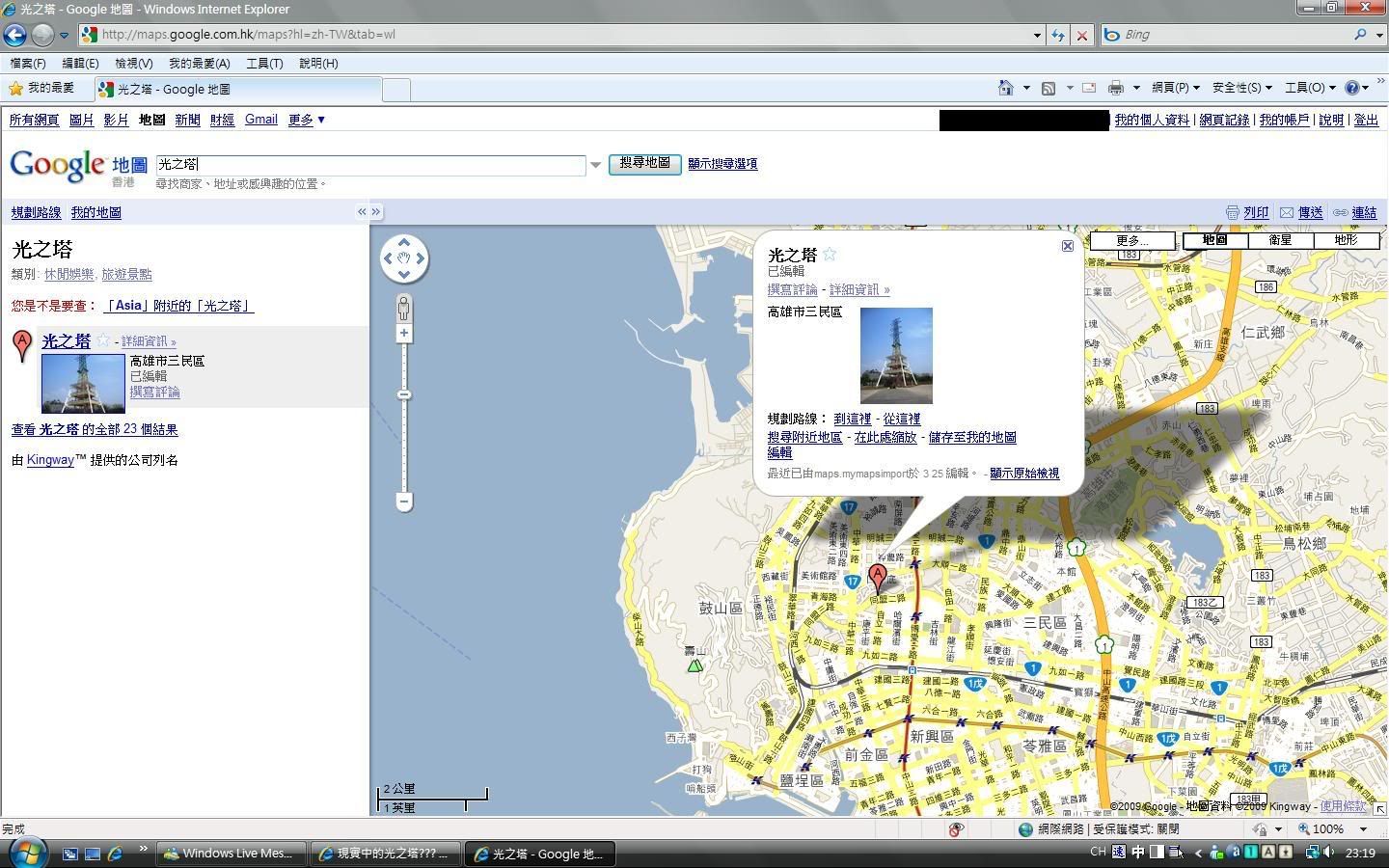The image size is (1389, 868).
Task: Click the zoom slider handle
Action: click(x=404, y=394)
